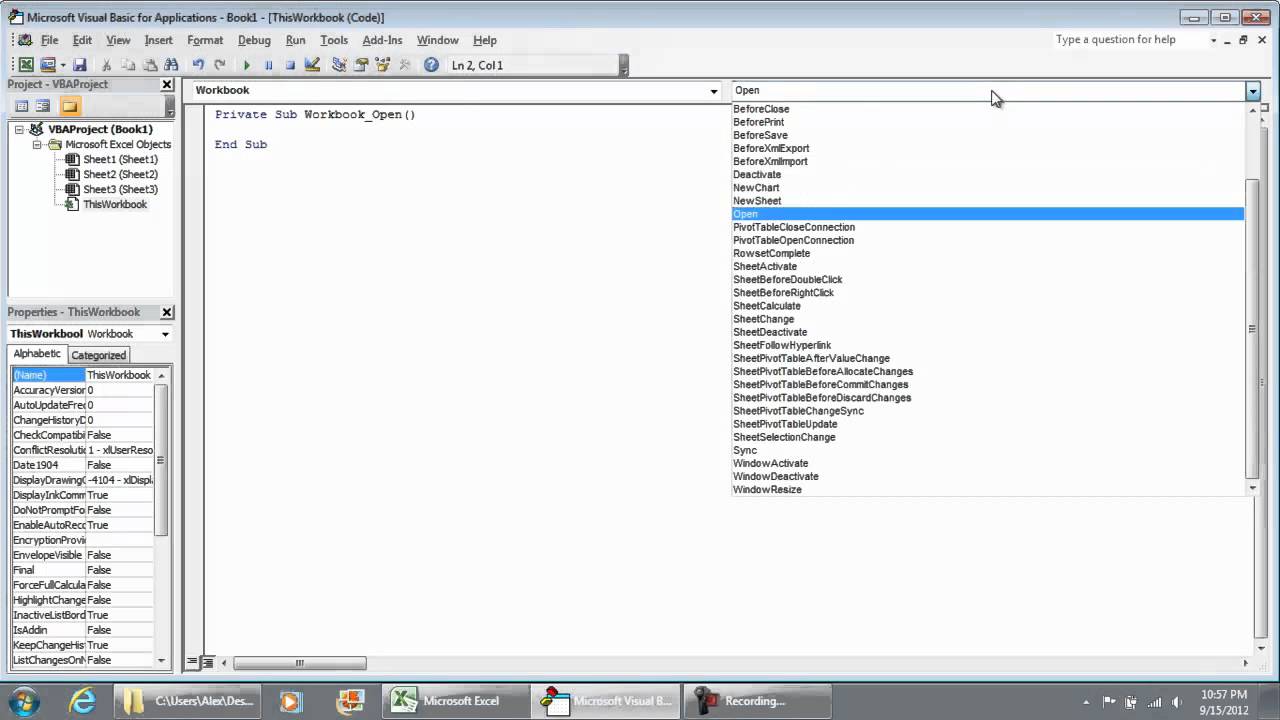The image size is (1280, 720).
Task: Click the Recording taskbar button
Action: (759, 701)
